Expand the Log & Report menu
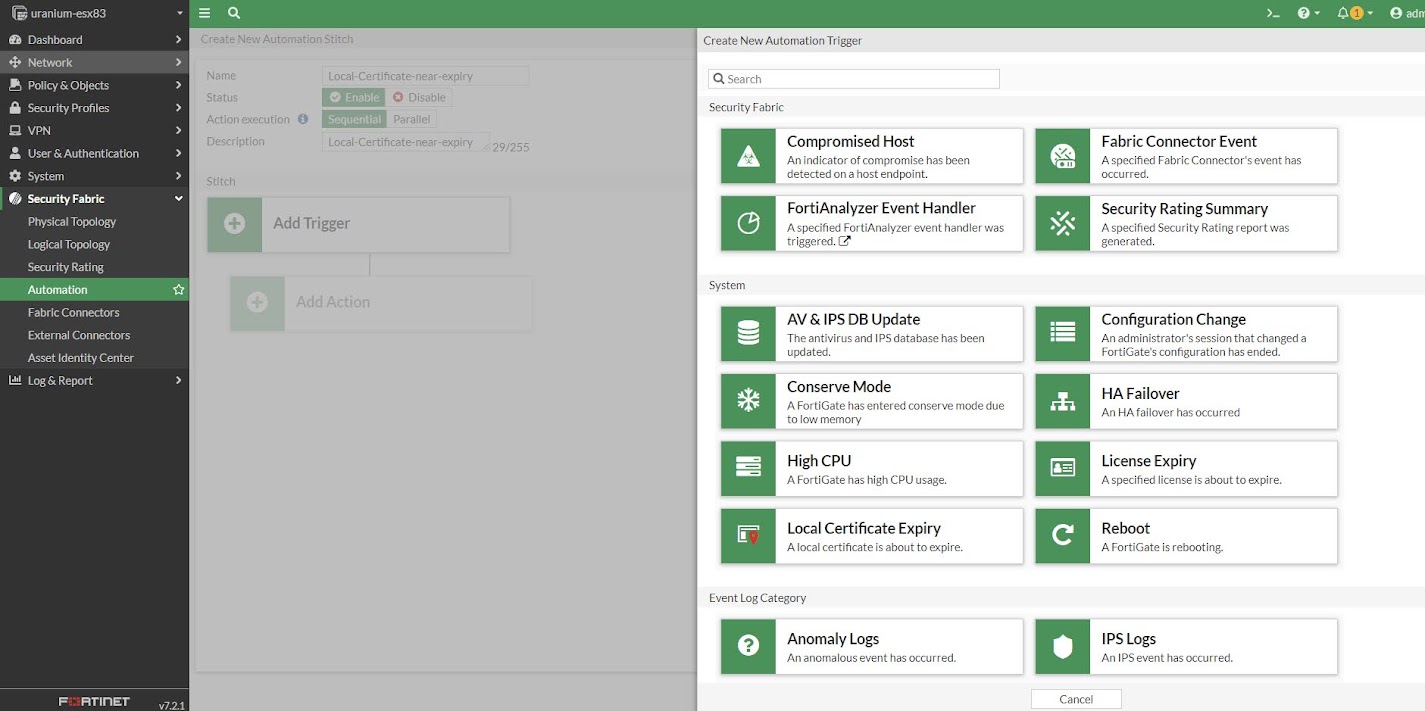Screen dimensions: 1425x711 coord(94,380)
